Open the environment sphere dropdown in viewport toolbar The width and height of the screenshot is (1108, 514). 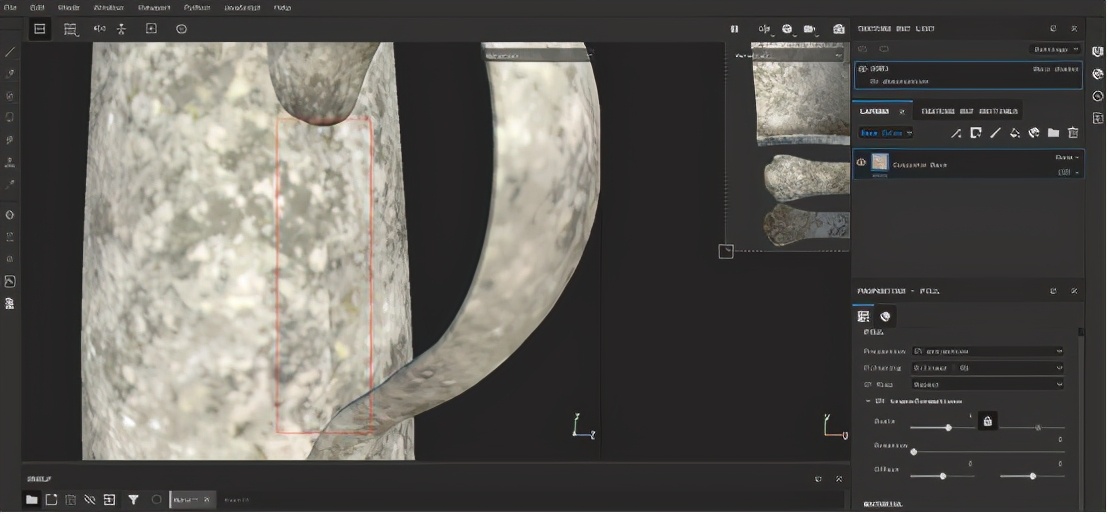787,29
